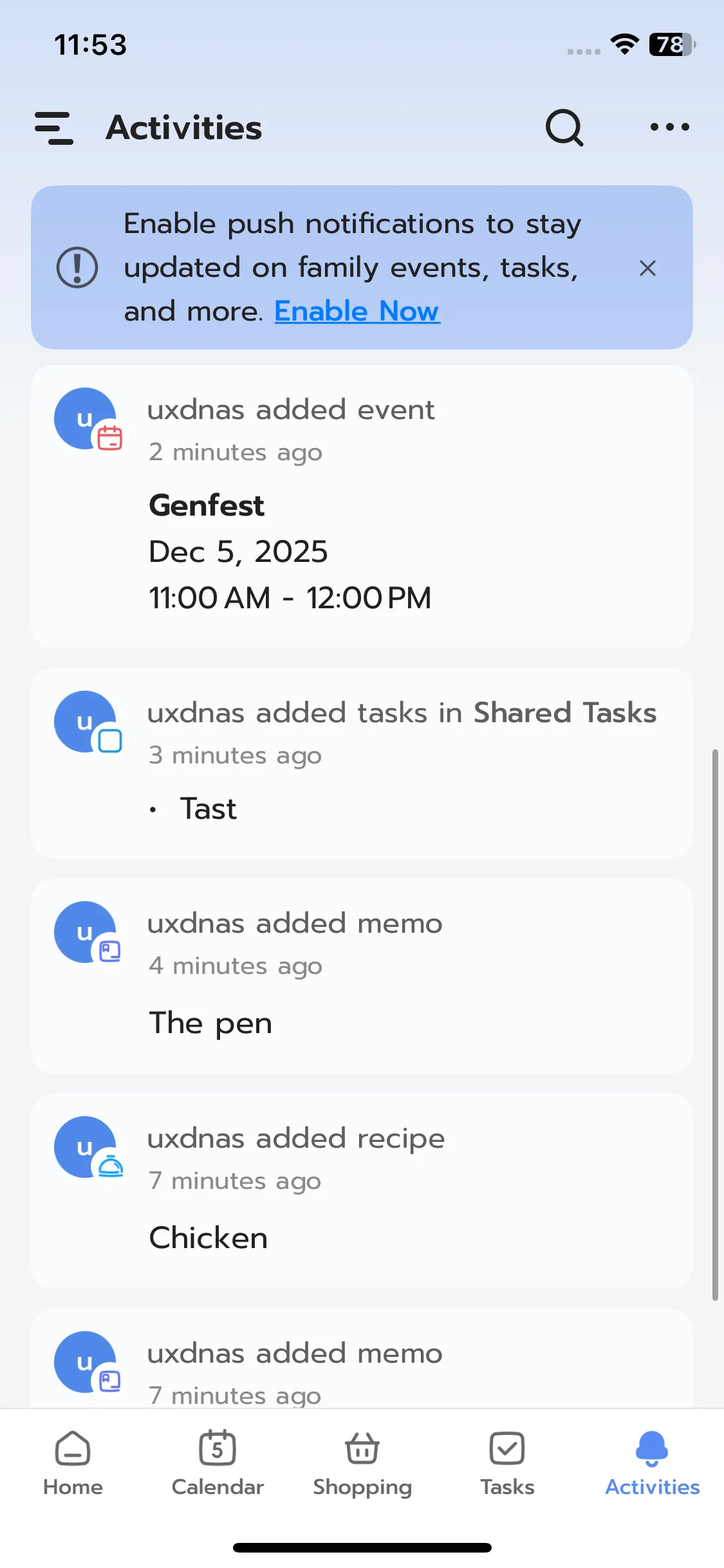Dismiss the push notifications banner
The image size is (724, 1568).
pyautogui.click(x=647, y=268)
